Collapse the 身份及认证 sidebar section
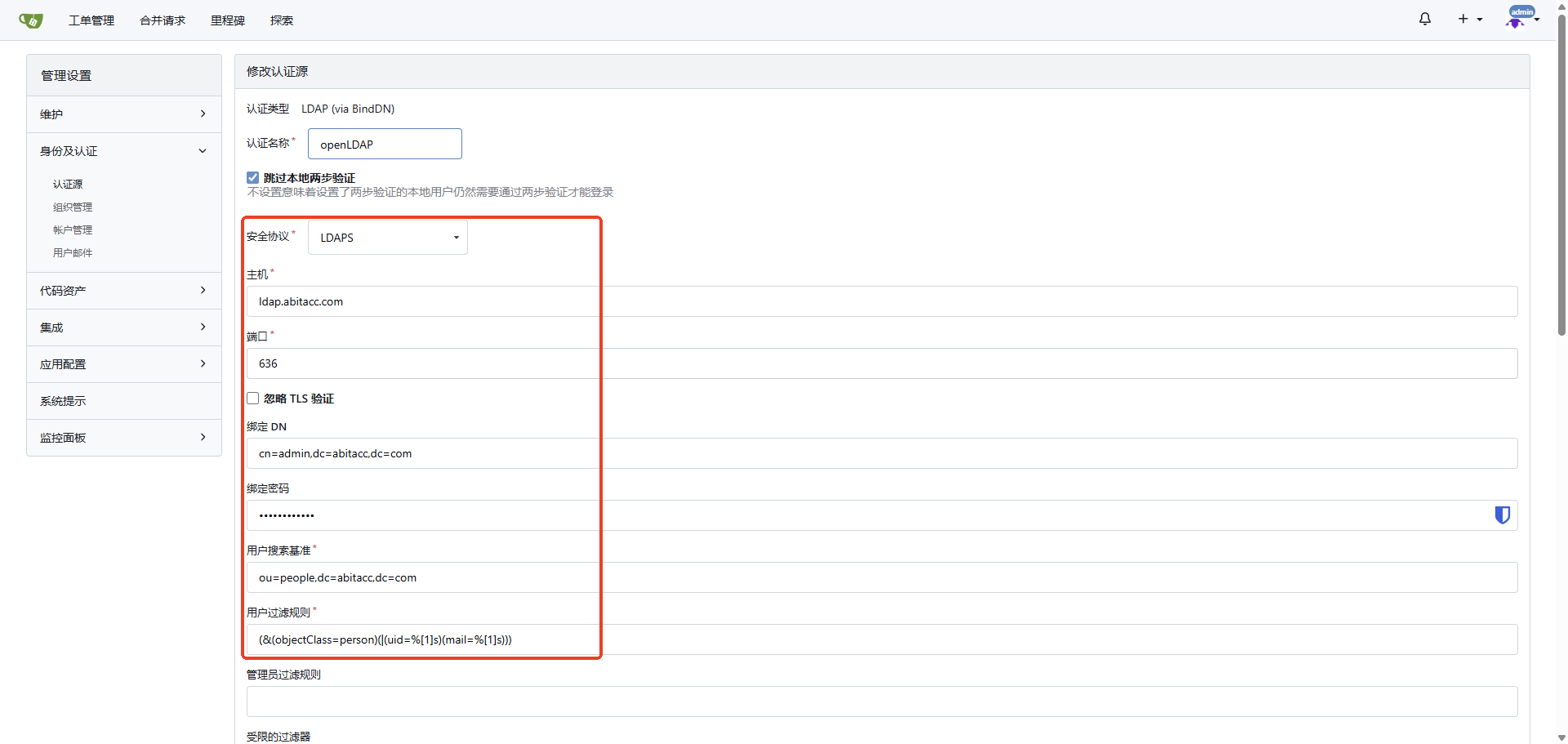This screenshot has width=1568, height=744. [123, 151]
